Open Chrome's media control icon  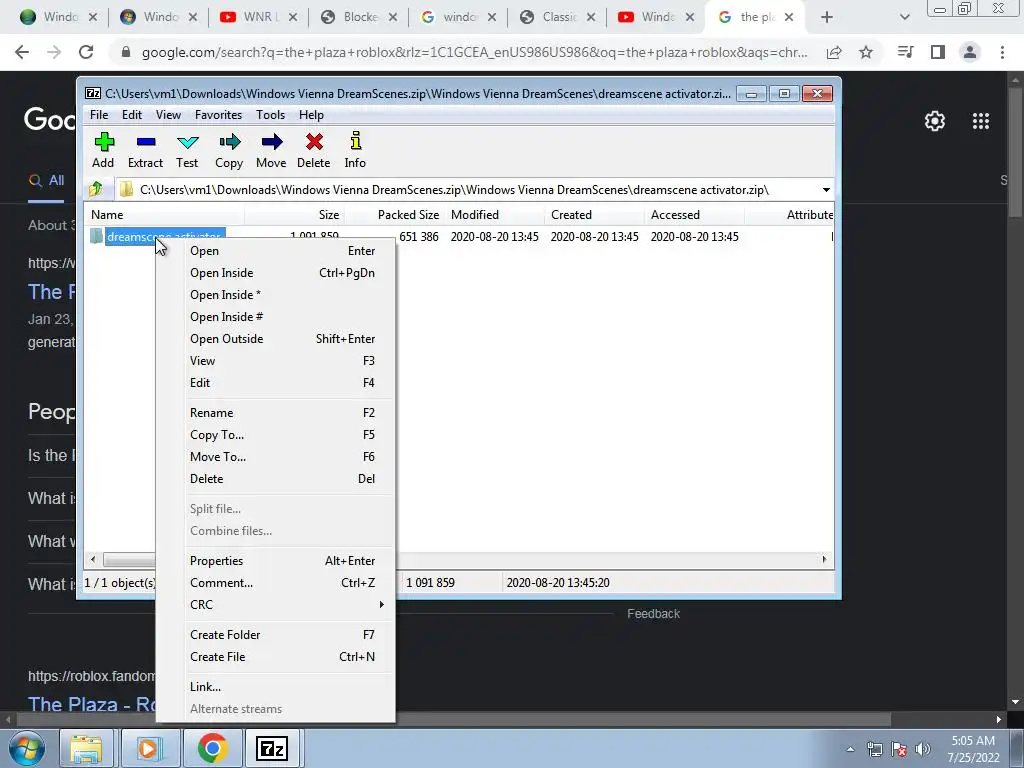905,52
